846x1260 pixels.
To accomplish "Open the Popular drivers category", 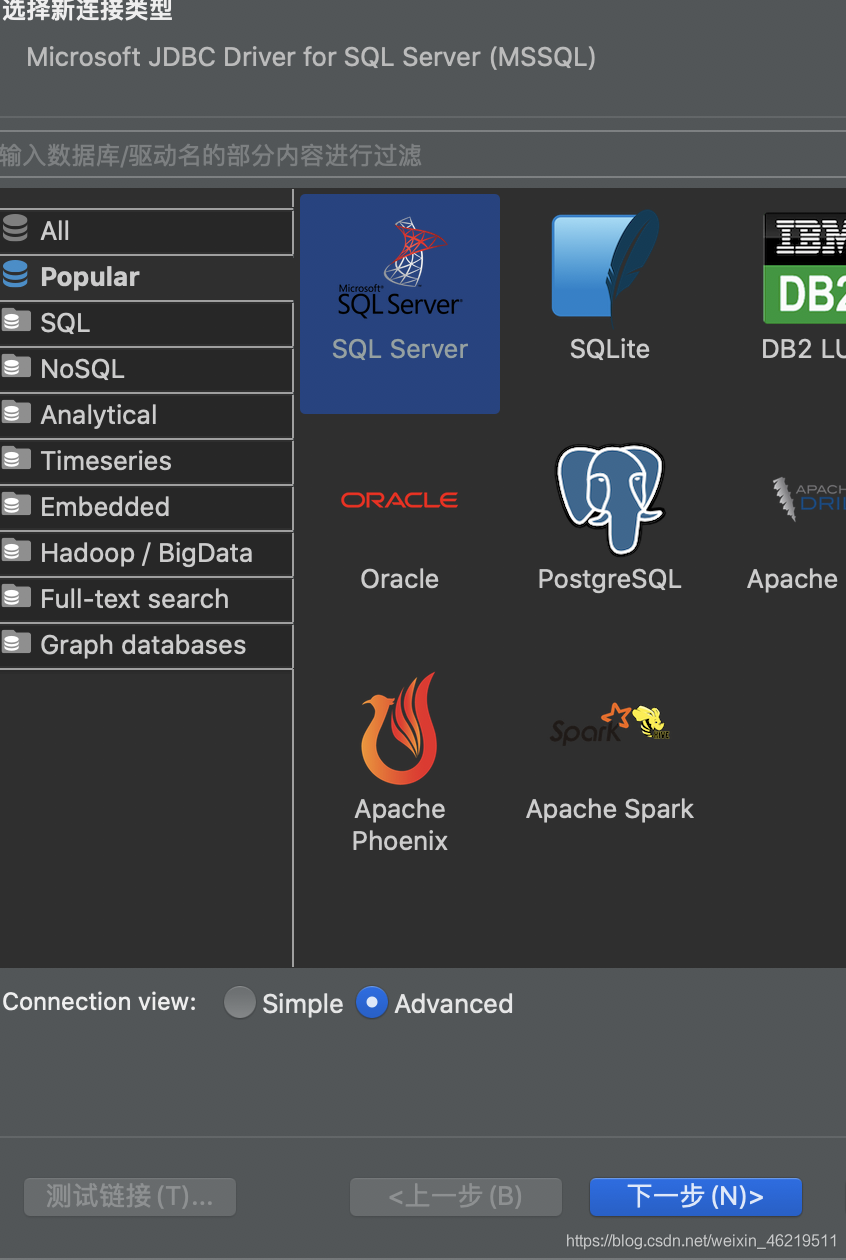I will (146, 277).
